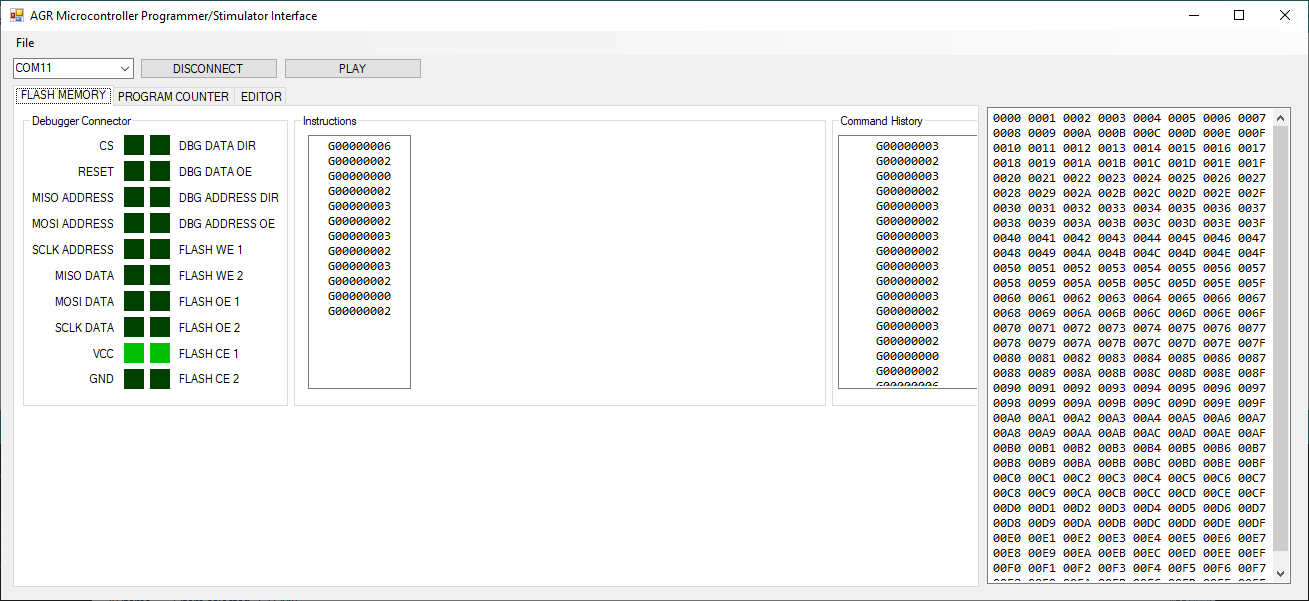This screenshot has height=601, width=1309.
Task: Click the memory view scrollbar down arrow
Action: click(1281, 573)
